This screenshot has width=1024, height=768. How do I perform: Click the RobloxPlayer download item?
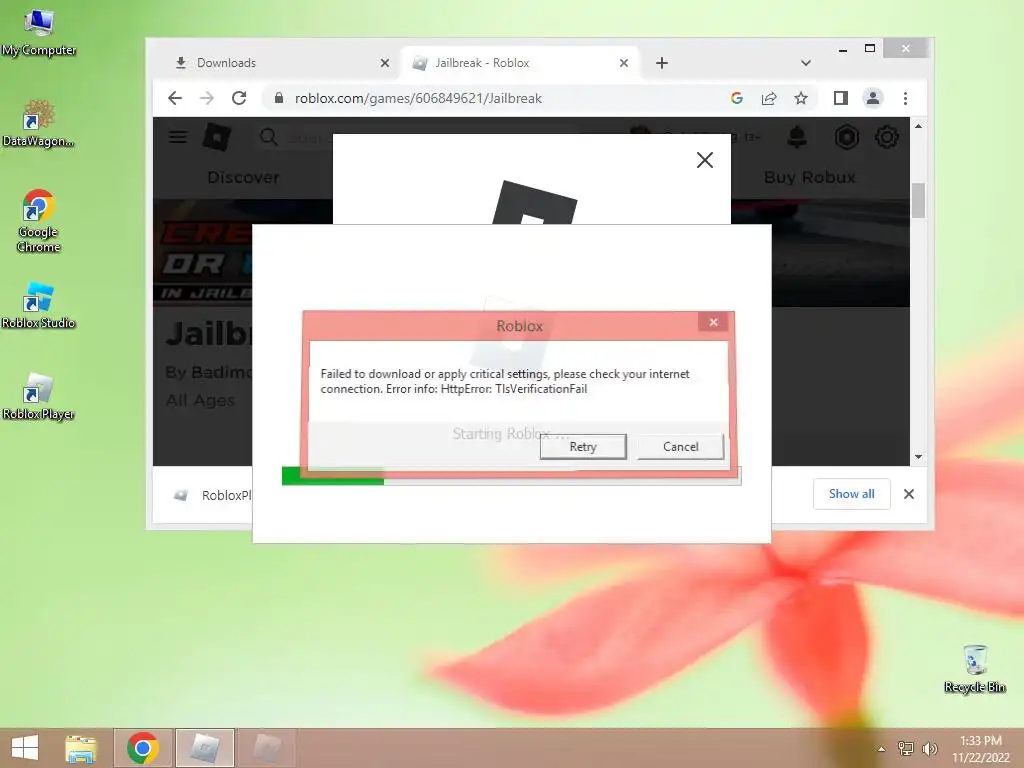coord(212,495)
